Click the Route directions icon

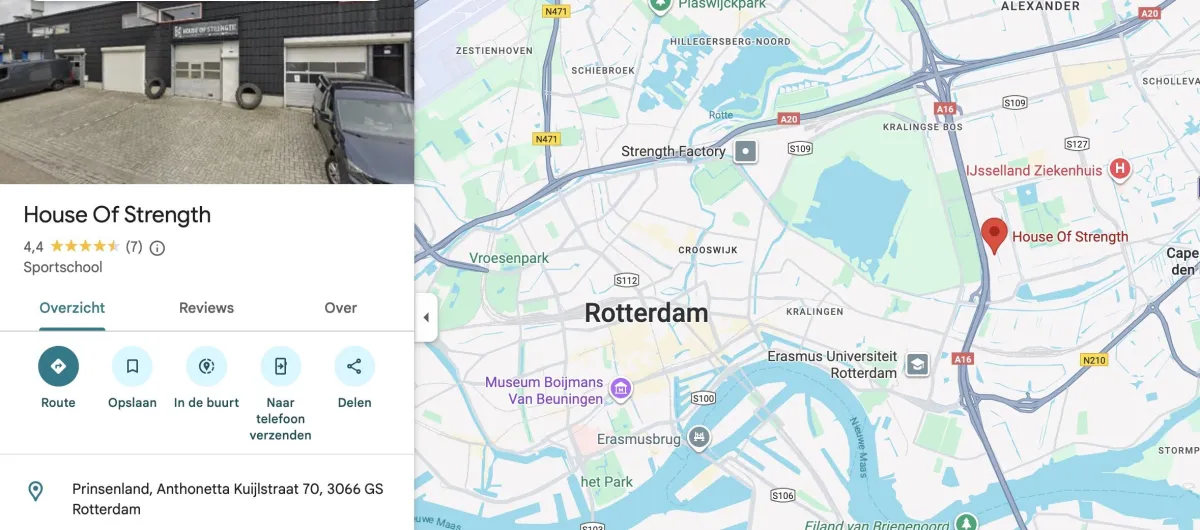58,366
